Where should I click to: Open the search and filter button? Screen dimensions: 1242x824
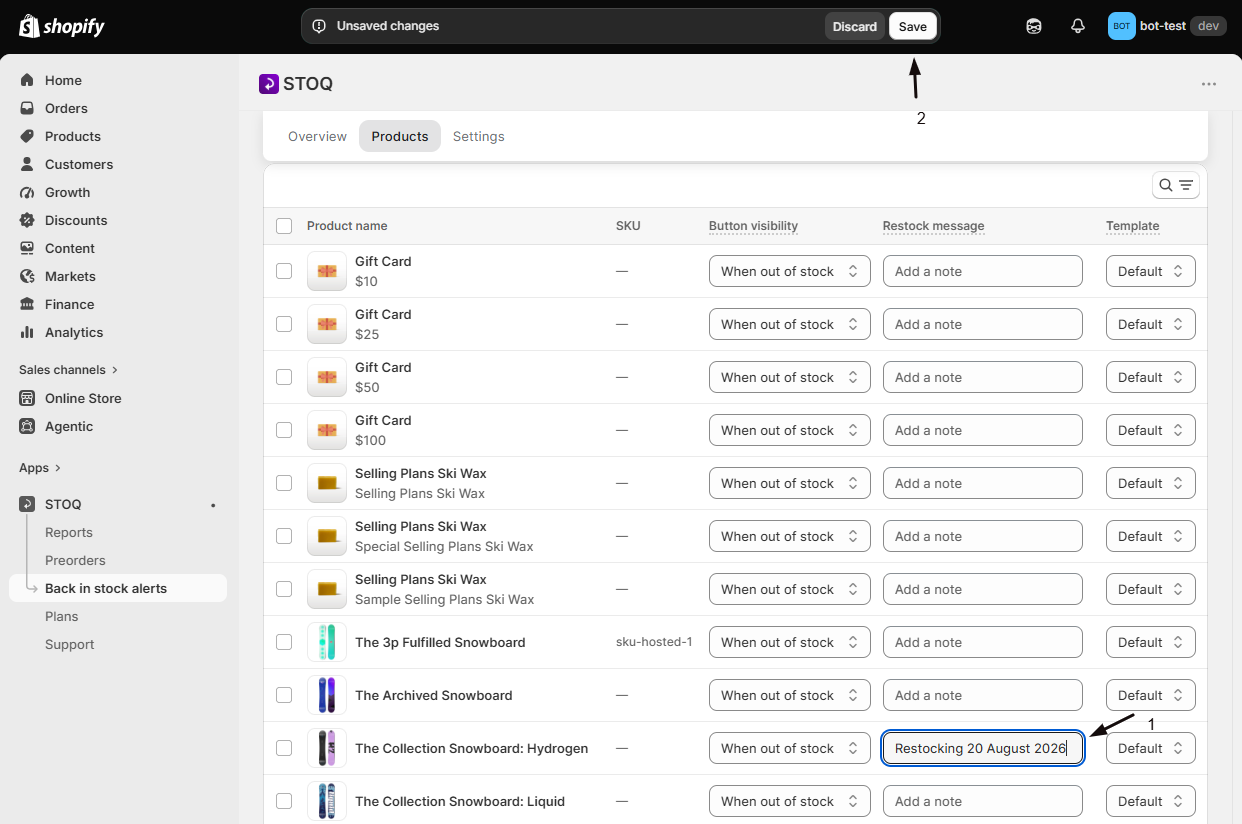tap(1176, 185)
